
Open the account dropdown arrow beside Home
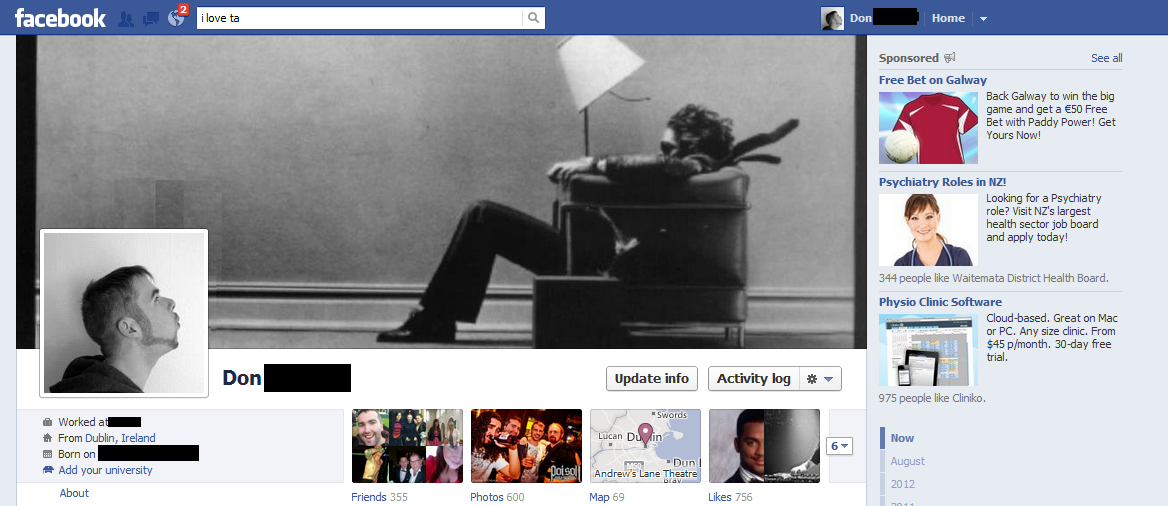[983, 18]
